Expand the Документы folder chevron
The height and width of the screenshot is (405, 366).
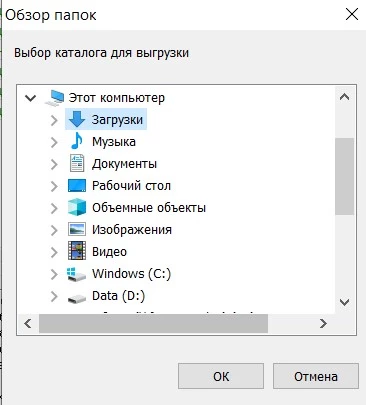[54, 164]
